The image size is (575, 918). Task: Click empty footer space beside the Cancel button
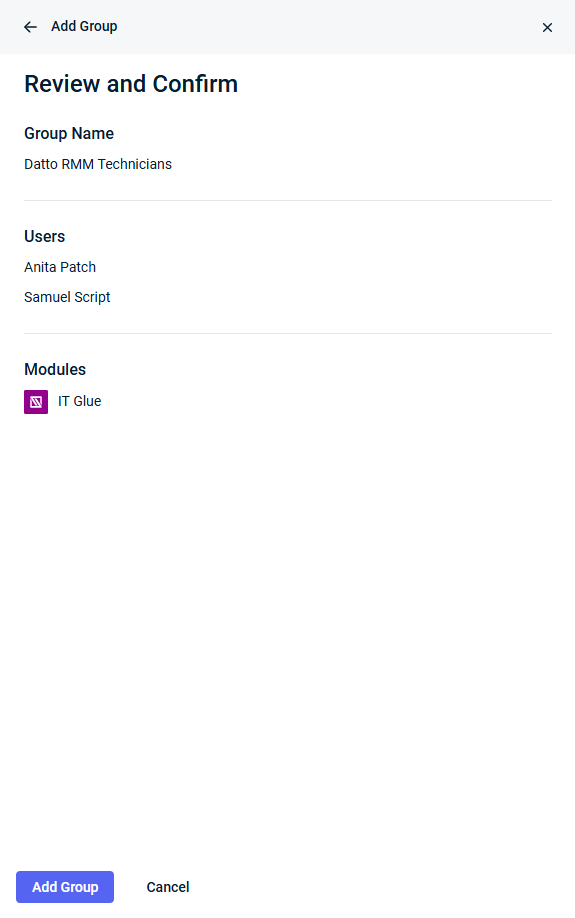coord(381,886)
